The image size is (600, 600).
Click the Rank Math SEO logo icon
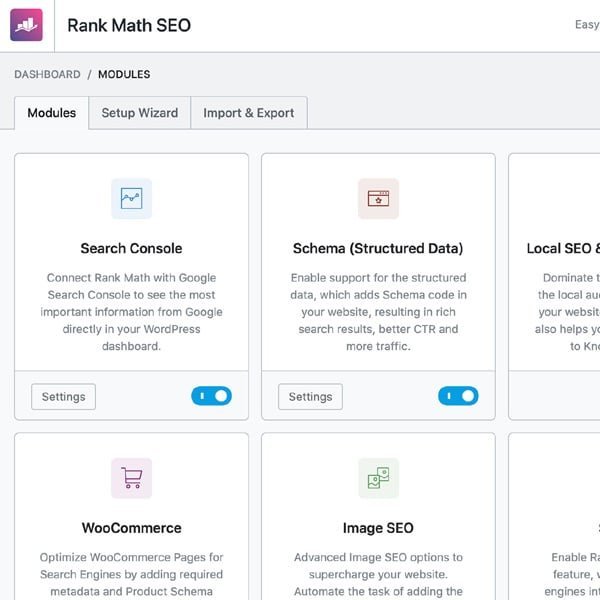26,25
